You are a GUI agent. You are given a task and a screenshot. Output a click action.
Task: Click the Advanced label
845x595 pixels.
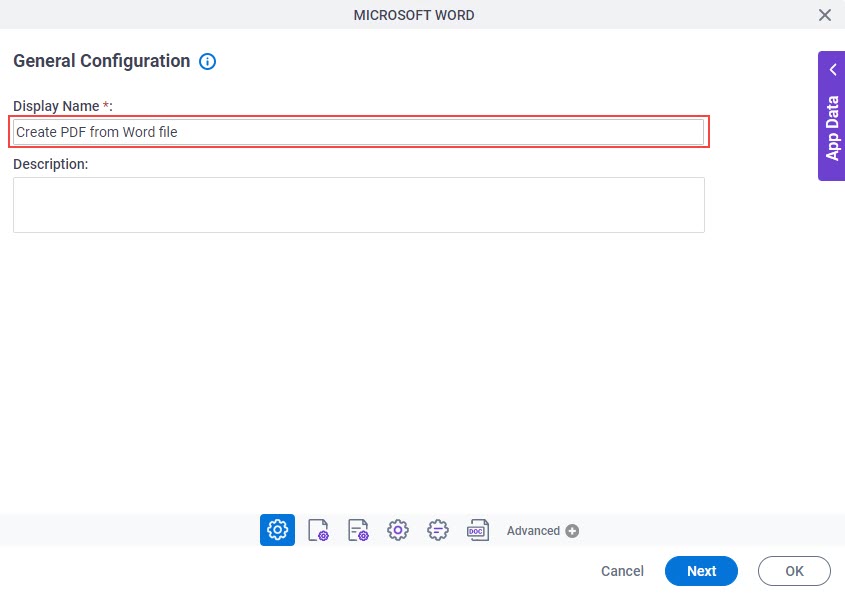coord(533,531)
